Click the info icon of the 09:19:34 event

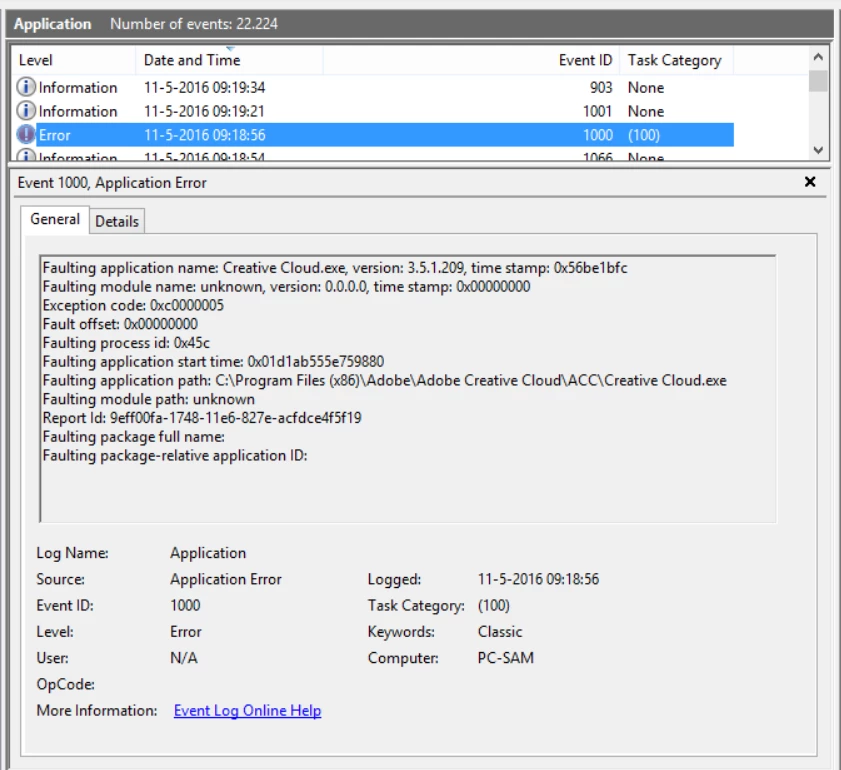(26, 87)
